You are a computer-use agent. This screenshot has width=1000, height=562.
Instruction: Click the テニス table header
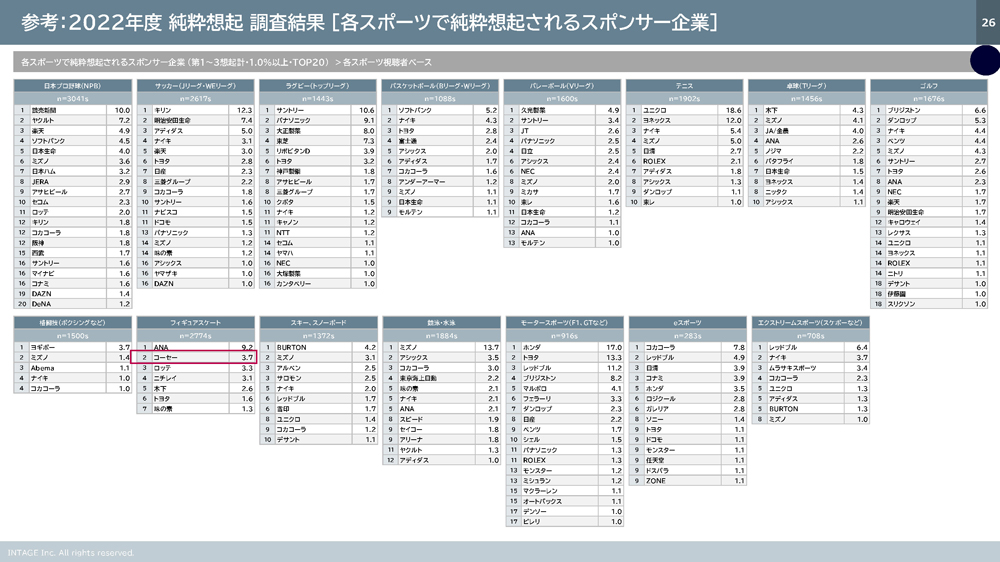tap(684, 85)
